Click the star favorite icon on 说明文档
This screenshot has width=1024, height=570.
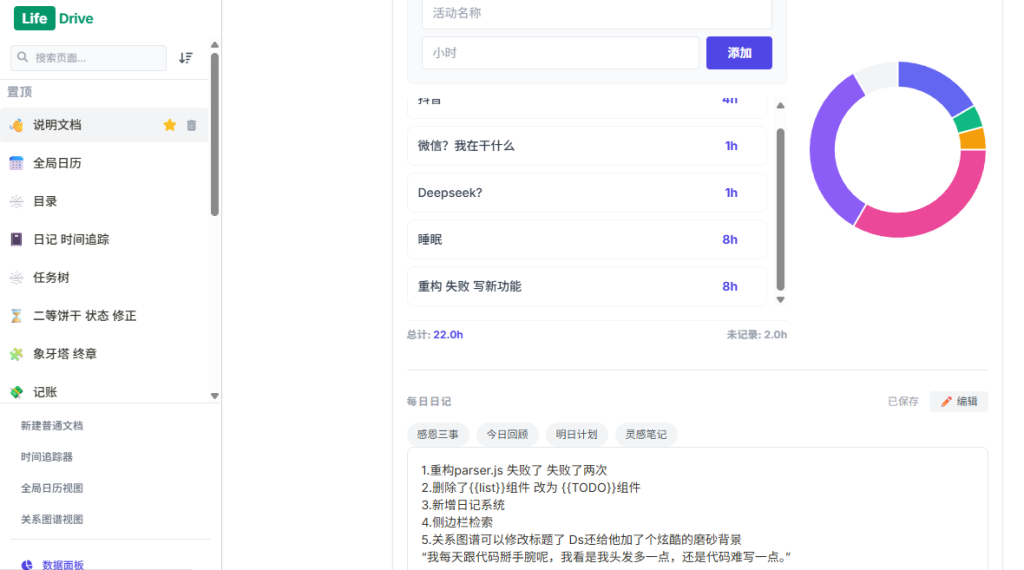coord(170,125)
